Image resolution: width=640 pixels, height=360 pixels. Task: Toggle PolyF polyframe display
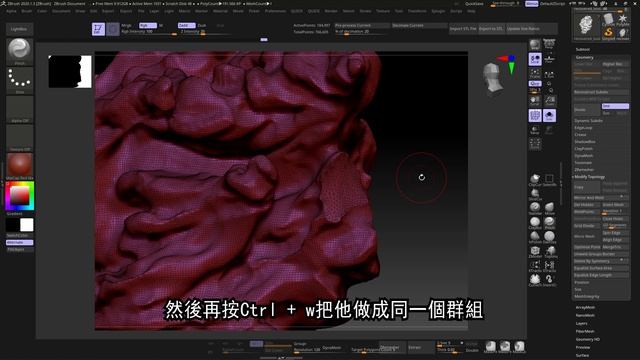(x=535, y=116)
